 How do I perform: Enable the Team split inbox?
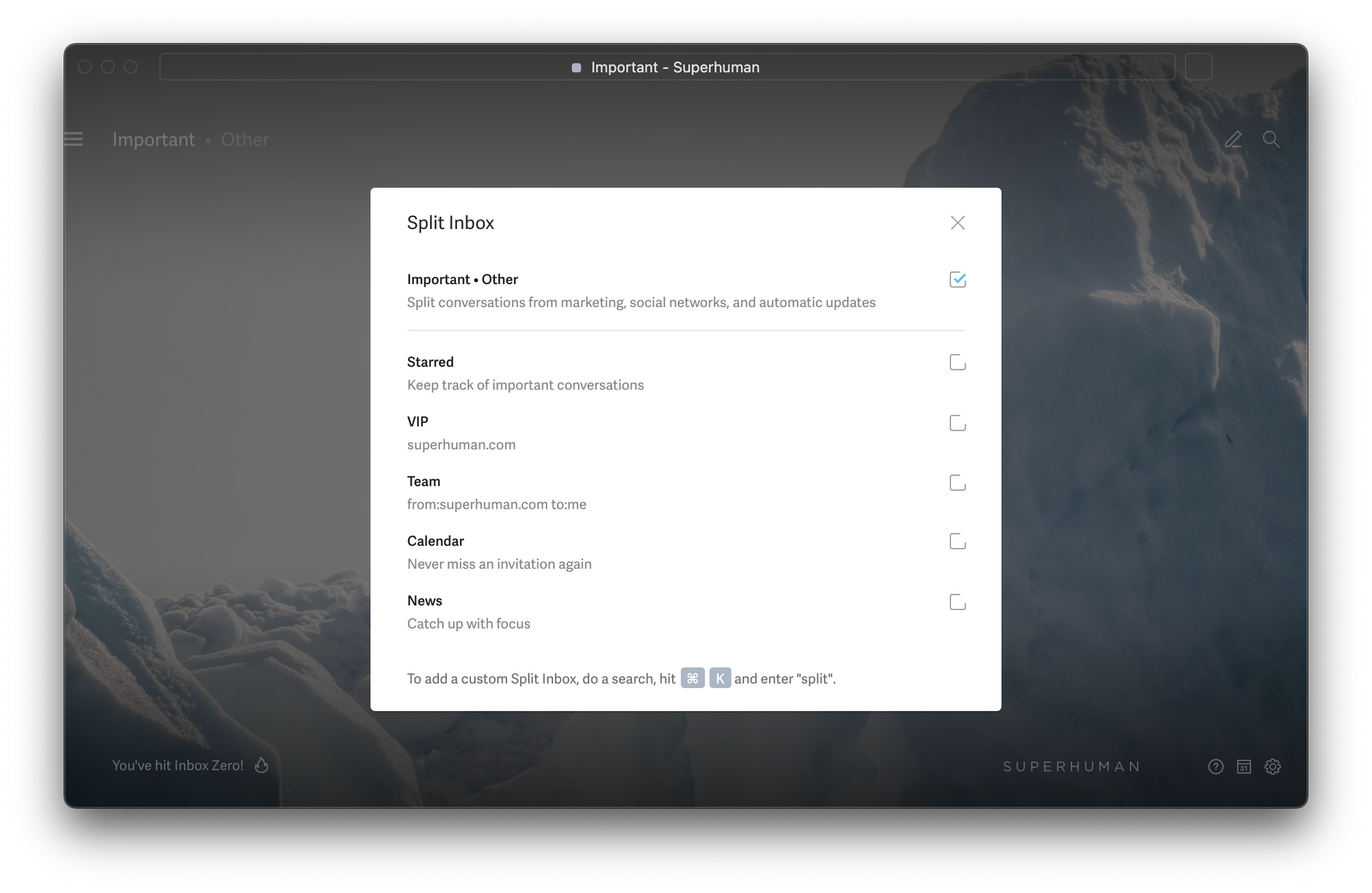click(x=956, y=482)
